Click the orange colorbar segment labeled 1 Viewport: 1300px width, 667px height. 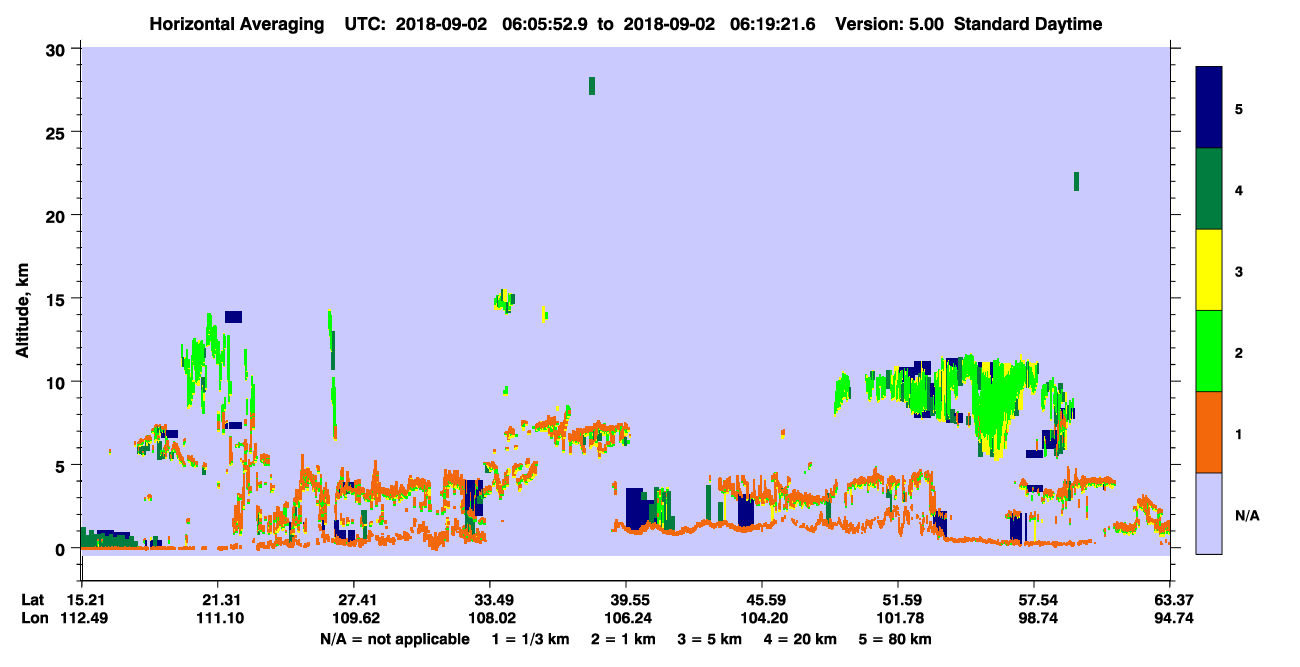pos(1209,432)
